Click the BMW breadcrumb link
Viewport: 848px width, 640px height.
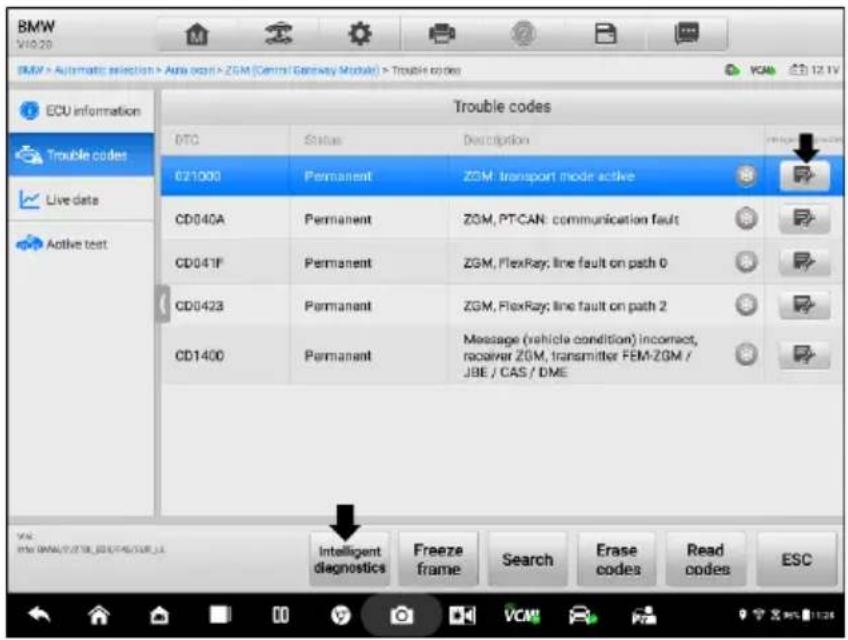pos(30,70)
